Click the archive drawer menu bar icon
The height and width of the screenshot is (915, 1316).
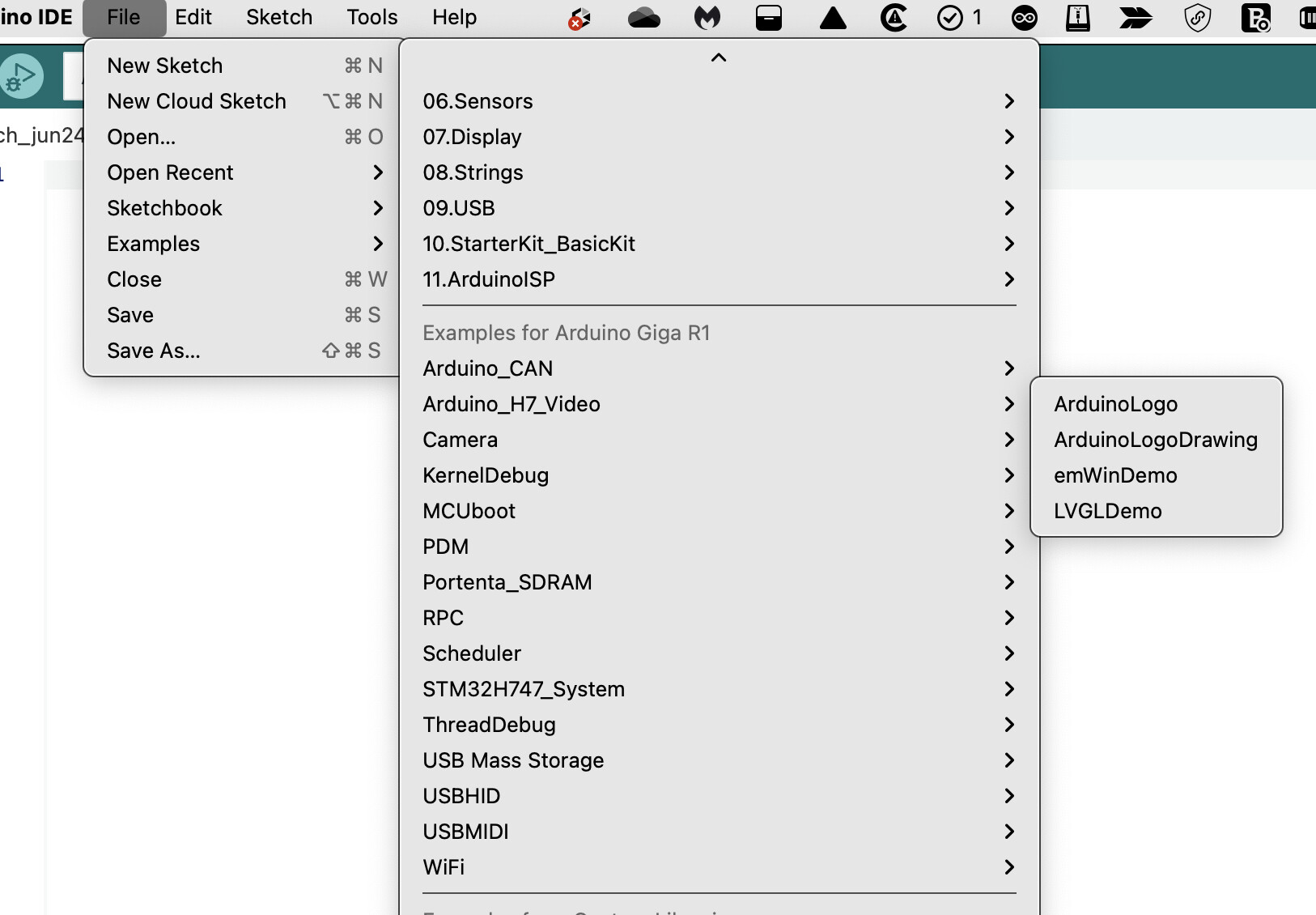coord(769,18)
